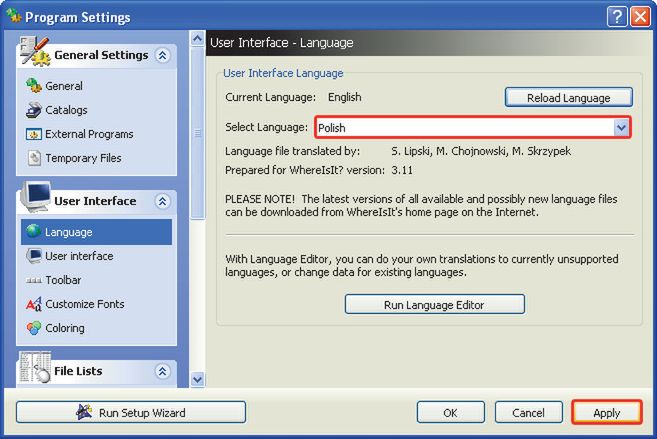Screen dimensions: 657x439
Task: Select User interface settings entry
Action: pyautogui.click(x=79, y=256)
